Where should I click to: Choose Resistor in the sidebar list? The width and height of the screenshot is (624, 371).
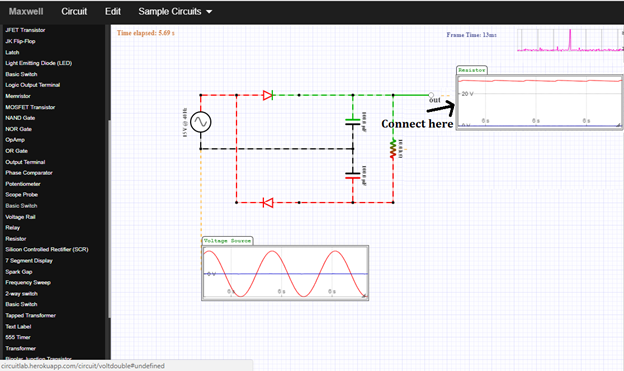(x=16, y=239)
